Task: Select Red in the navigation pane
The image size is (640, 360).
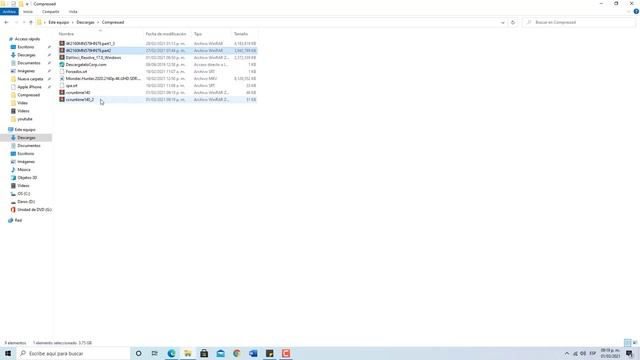Action: pos(18,220)
